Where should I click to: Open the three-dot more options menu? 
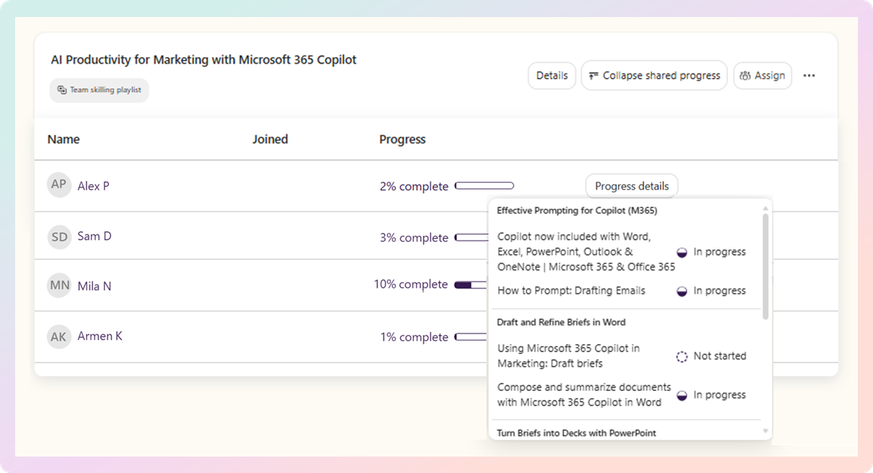click(x=809, y=76)
